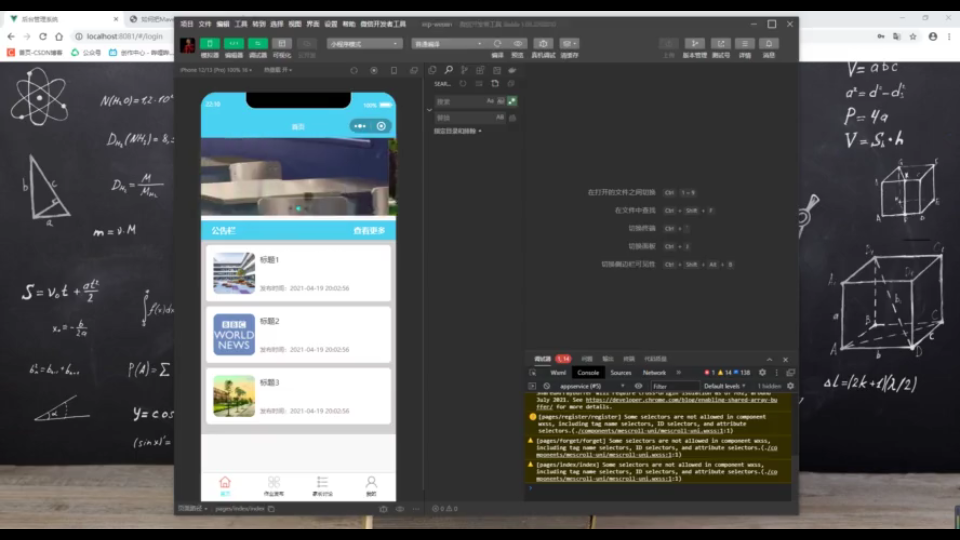This screenshot has height=540, width=960.
Task: Open the Default levels dropdown
Action: click(724, 386)
